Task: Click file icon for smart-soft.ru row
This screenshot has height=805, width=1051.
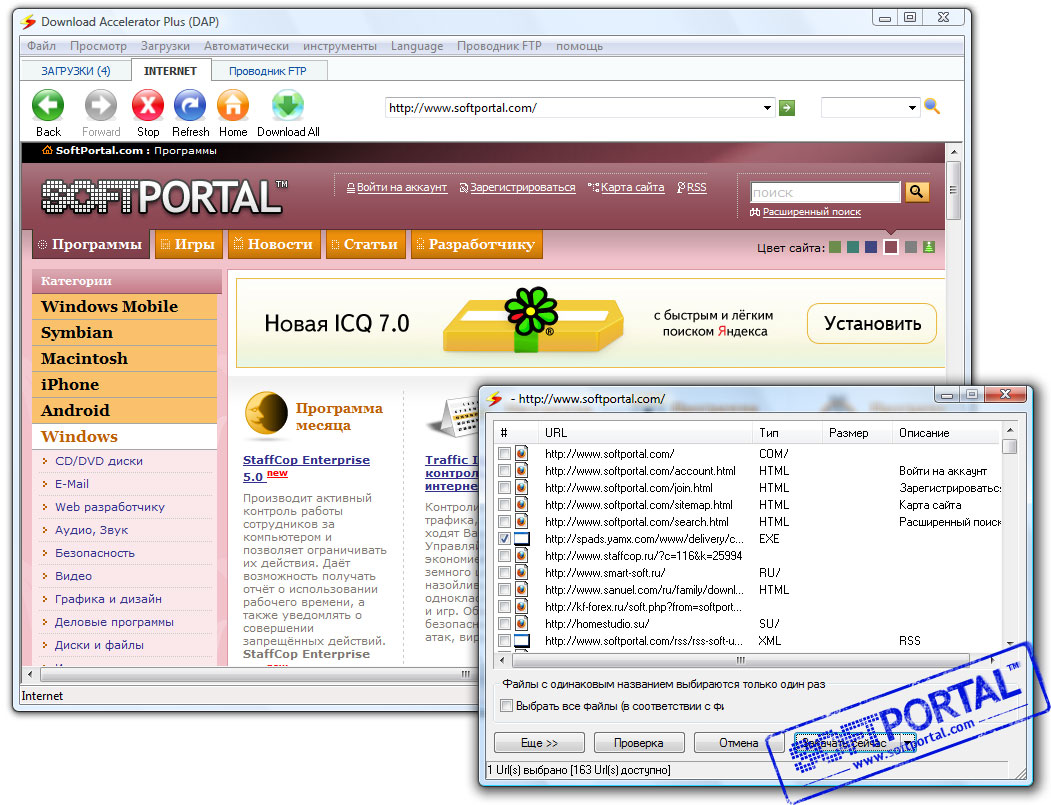Action: click(x=521, y=572)
